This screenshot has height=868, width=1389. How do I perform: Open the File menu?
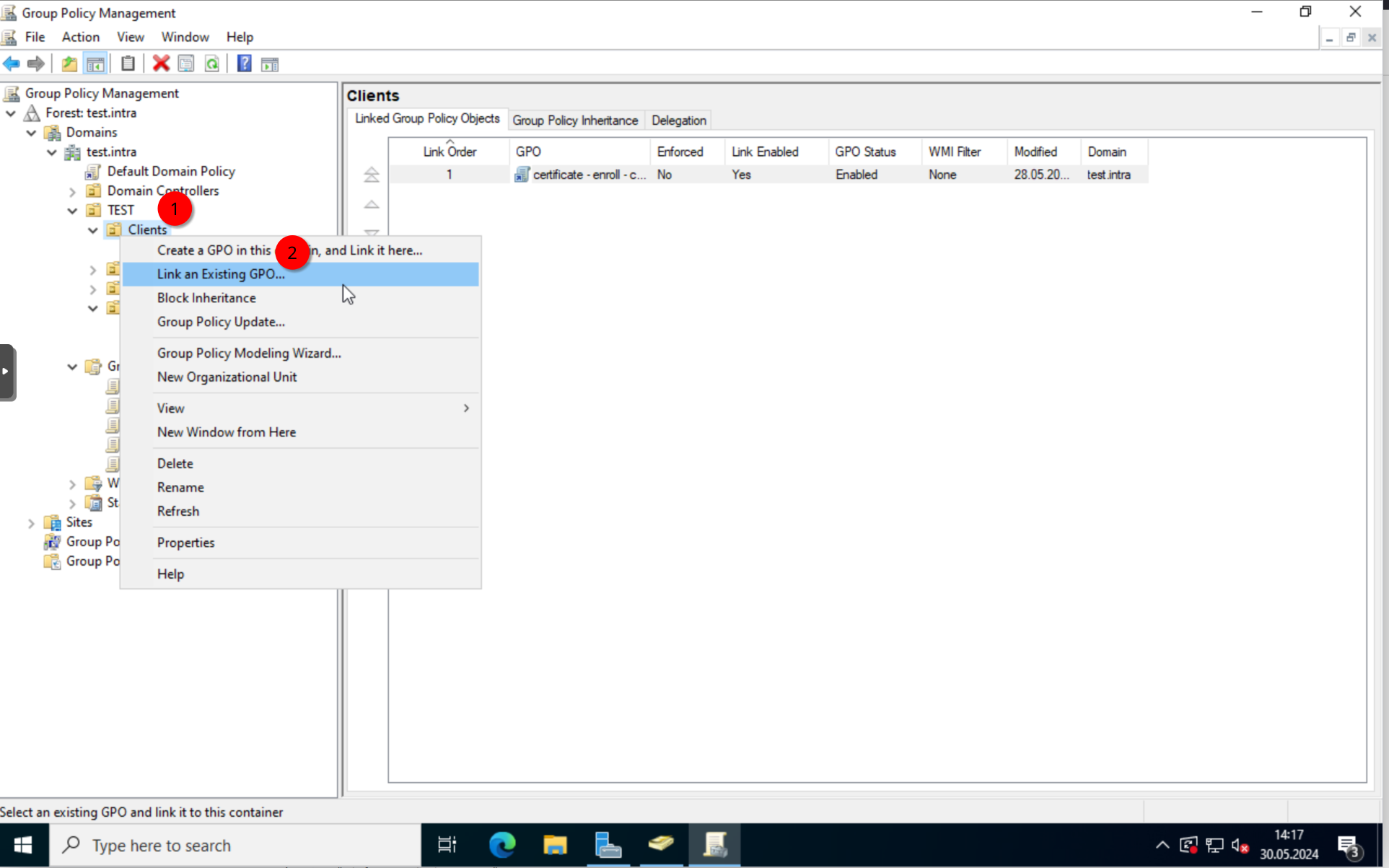tap(35, 37)
